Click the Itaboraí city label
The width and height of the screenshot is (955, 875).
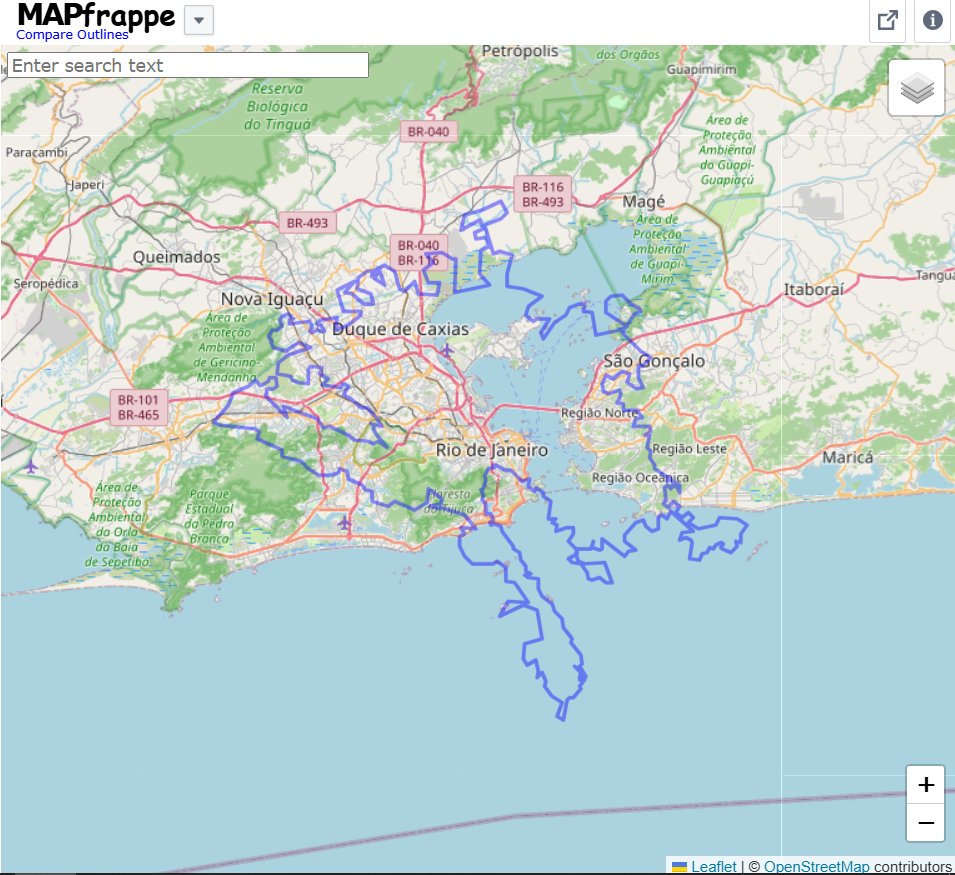(814, 289)
